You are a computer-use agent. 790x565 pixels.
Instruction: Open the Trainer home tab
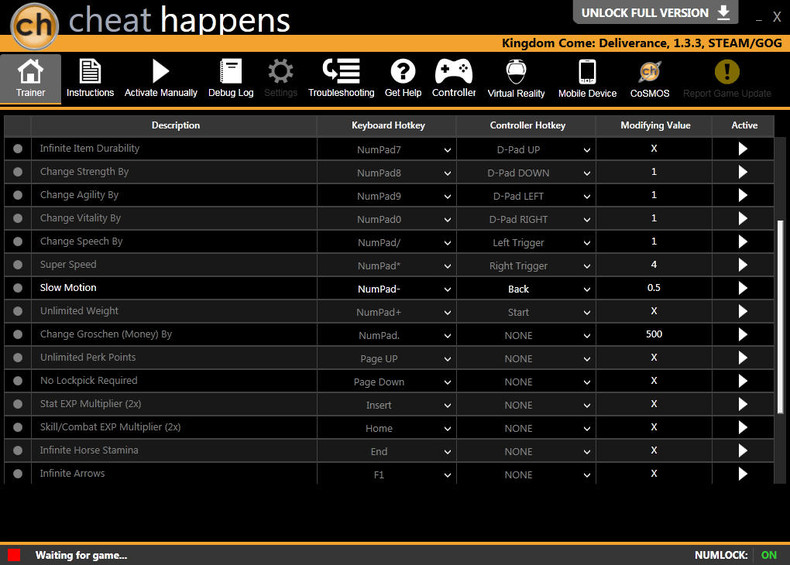pyautogui.click(x=30, y=79)
